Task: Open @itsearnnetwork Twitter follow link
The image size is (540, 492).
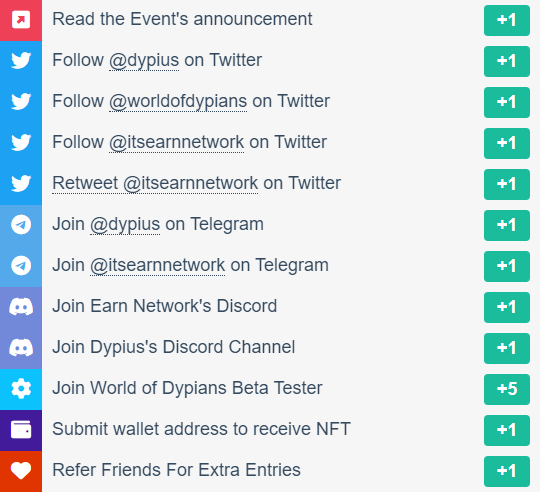Action: click(176, 142)
